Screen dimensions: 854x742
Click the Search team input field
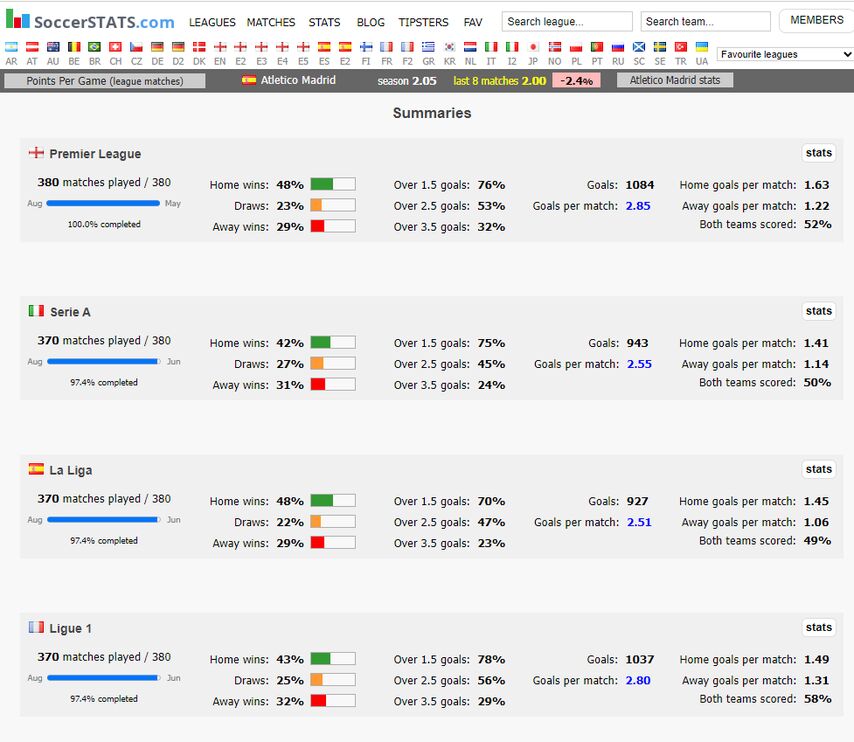705,21
